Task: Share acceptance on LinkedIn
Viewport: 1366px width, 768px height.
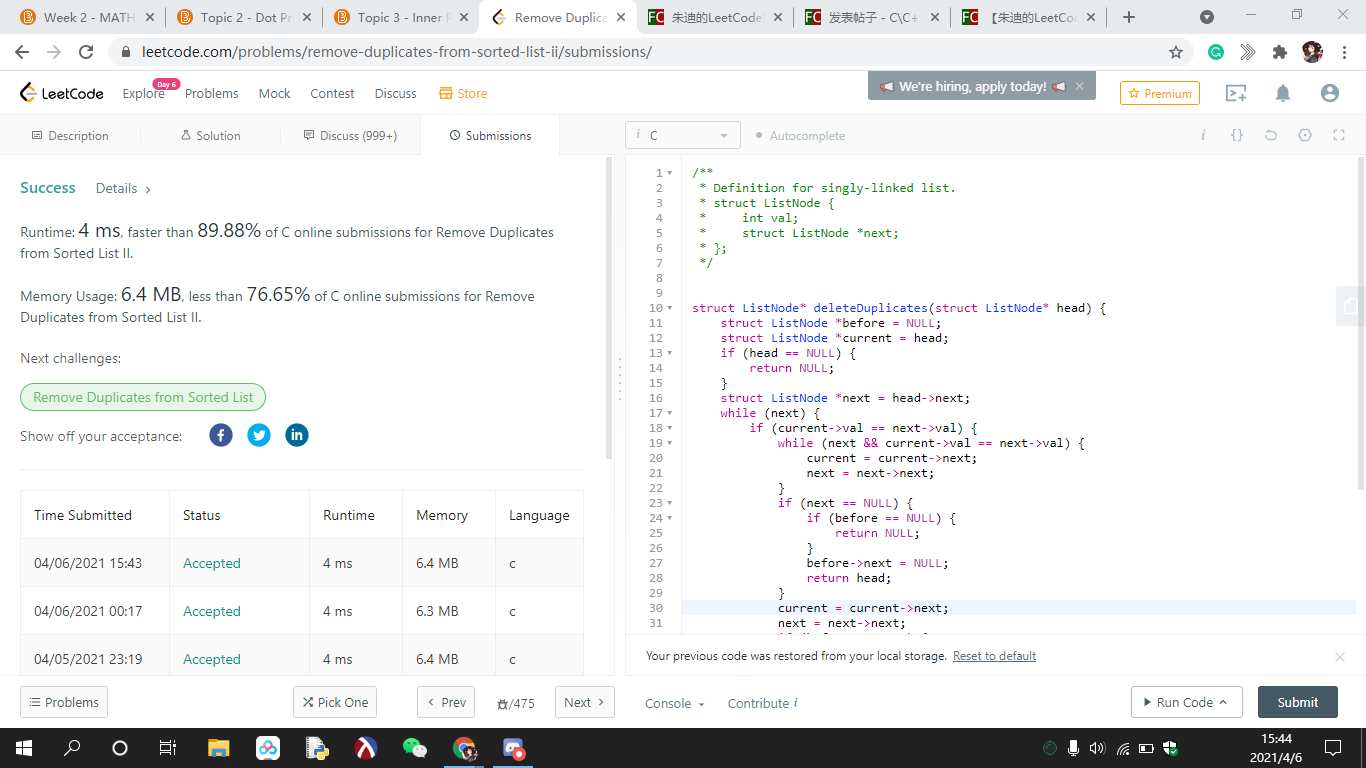Action: click(297, 435)
